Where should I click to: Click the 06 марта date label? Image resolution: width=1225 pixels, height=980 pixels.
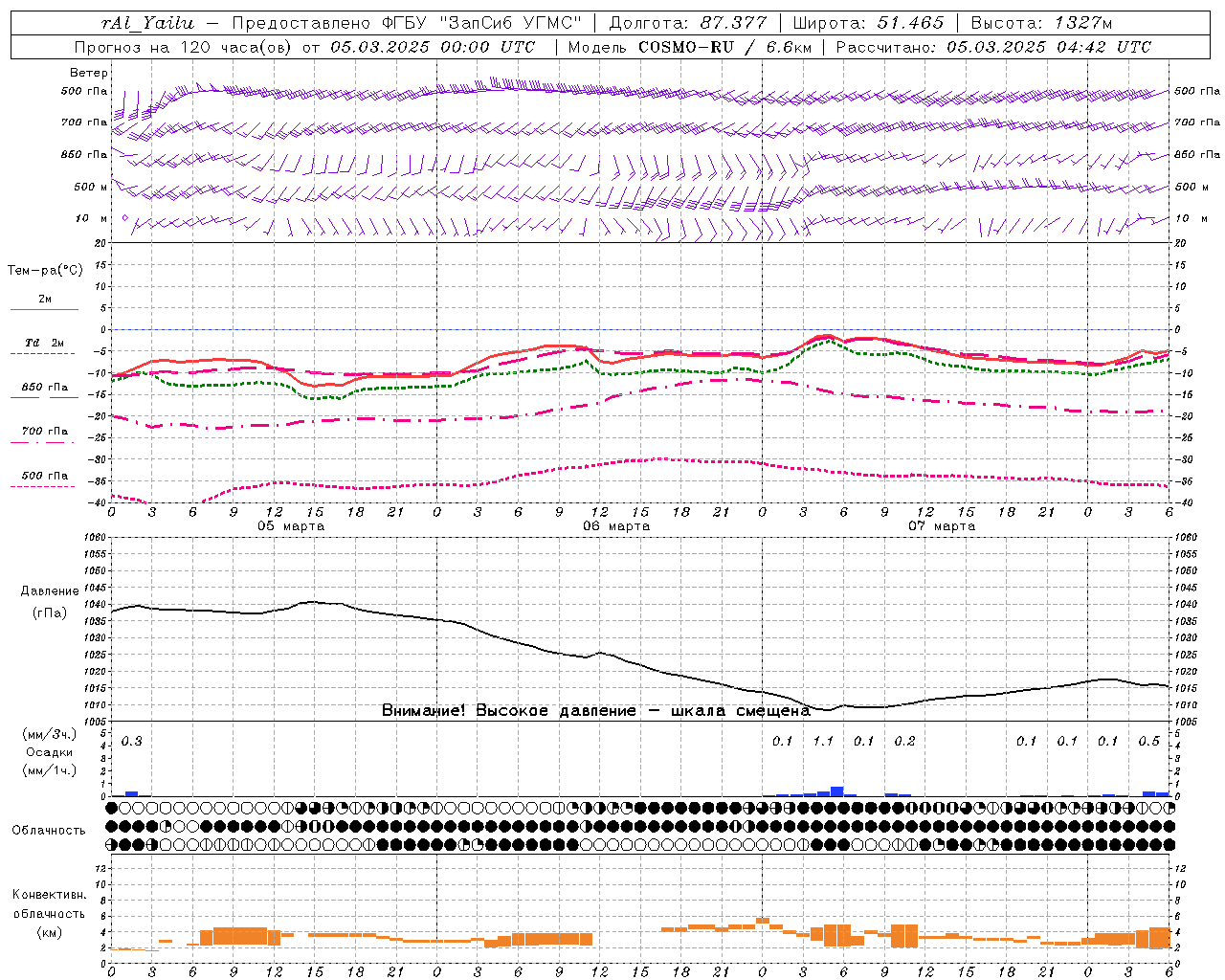pos(616,526)
